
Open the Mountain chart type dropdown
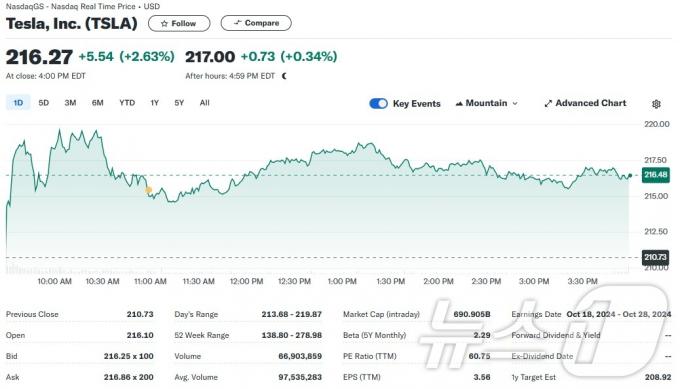coord(486,103)
